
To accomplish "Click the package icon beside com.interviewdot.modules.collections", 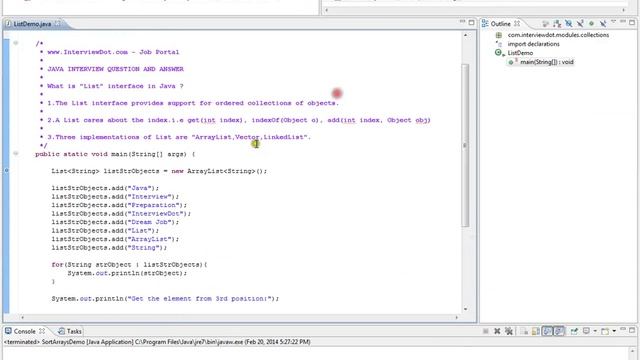I will 499,35.
